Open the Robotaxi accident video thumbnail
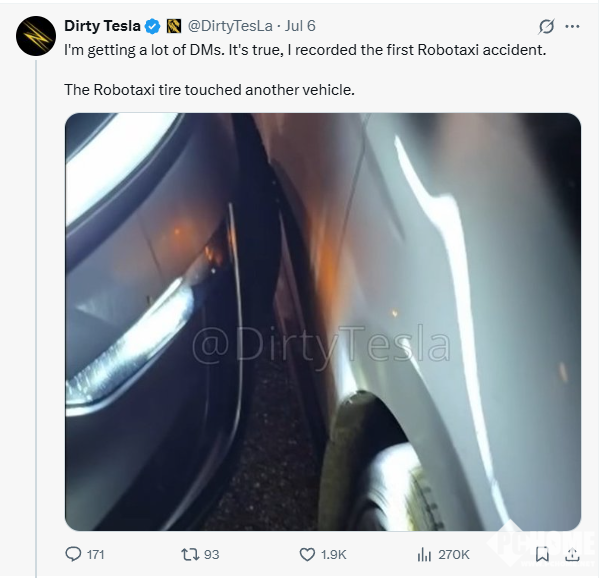The height and width of the screenshot is (578, 604). [322, 321]
